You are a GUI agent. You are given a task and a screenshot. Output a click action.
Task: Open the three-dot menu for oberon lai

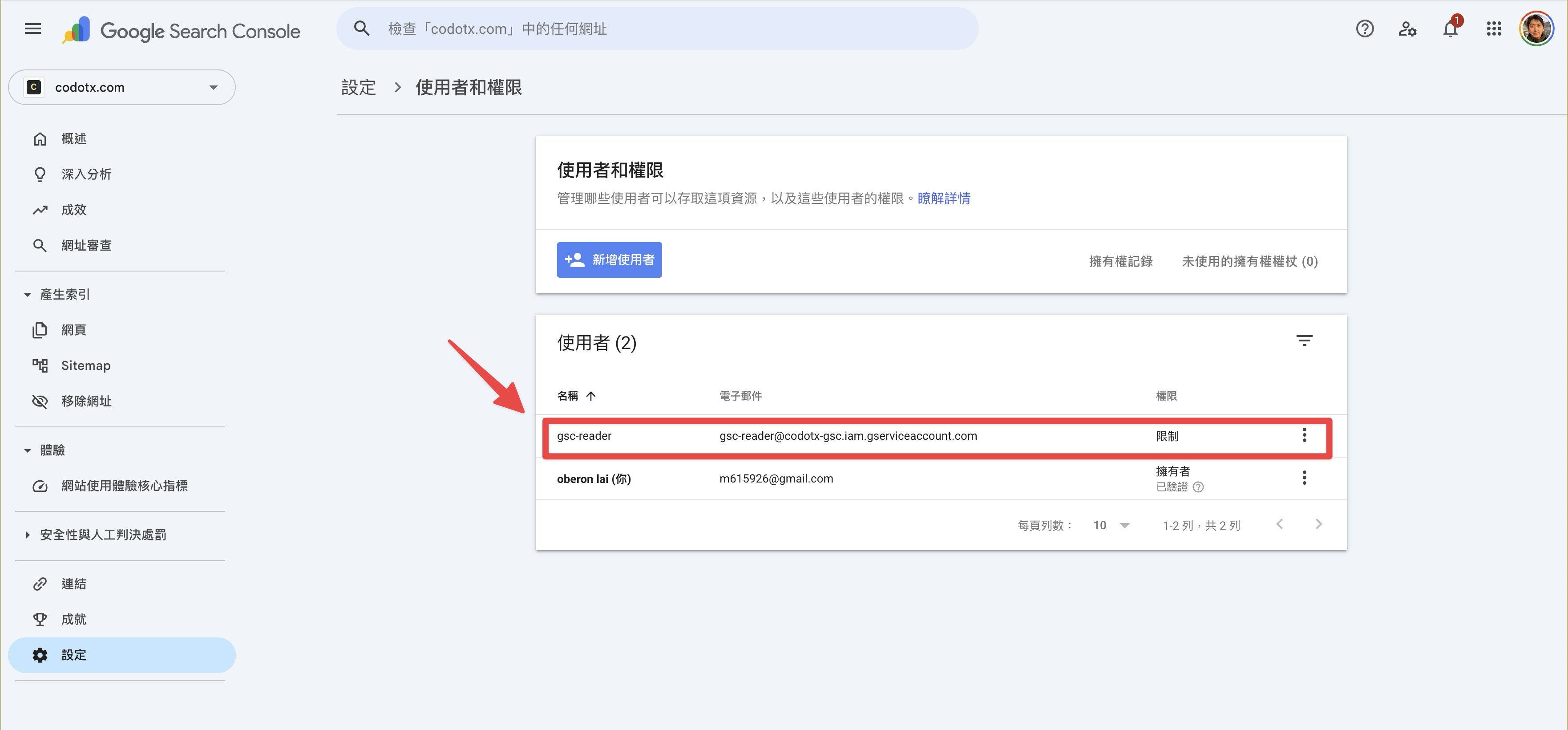click(x=1305, y=478)
